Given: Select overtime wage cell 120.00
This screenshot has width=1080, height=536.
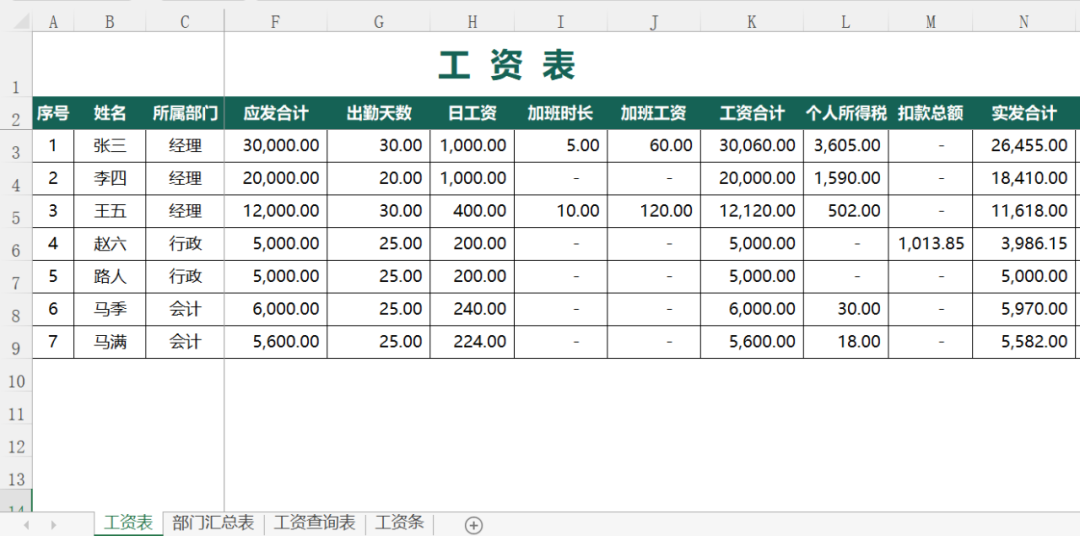Looking at the screenshot, I should (x=654, y=211).
